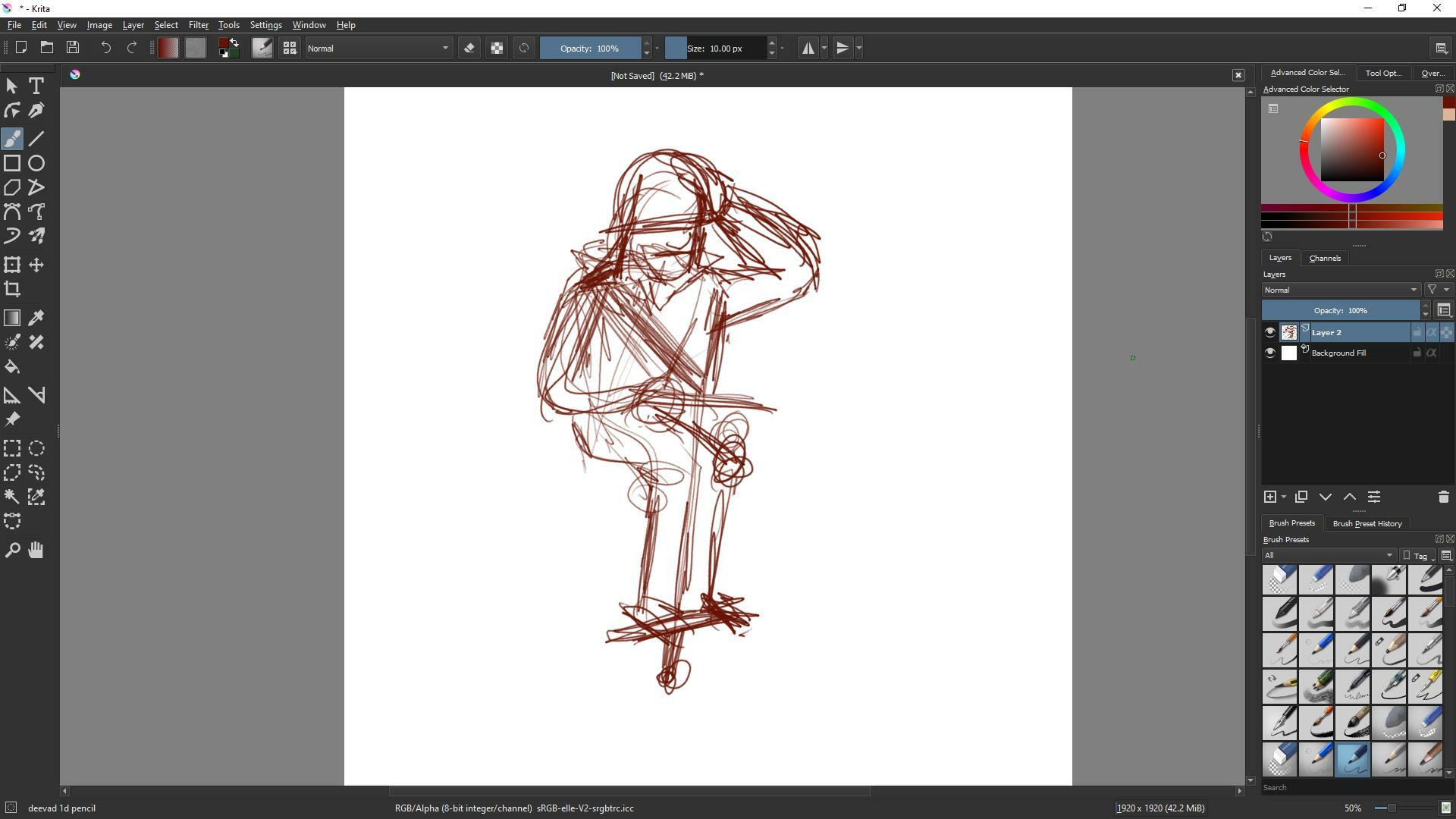Delete the selected layer with trash button
The height and width of the screenshot is (819, 1456).
[x=1443, y=497]
